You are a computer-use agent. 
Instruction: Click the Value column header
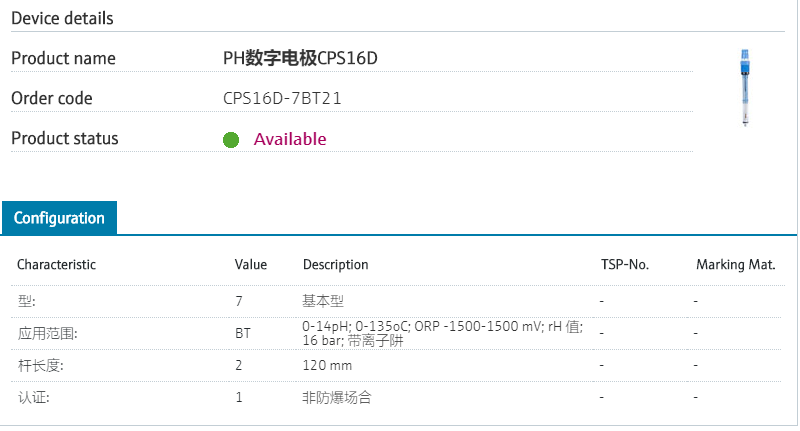(x=251, y=265)
